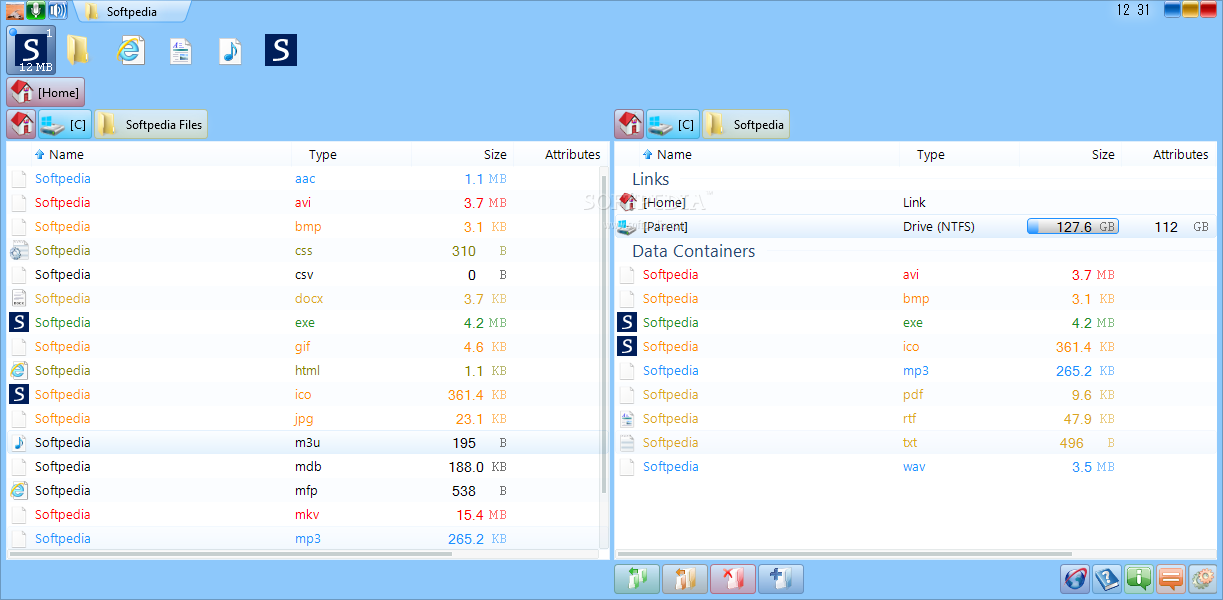Open the gear settings icon at bottom right
1223x600 pixels.
1202,579
